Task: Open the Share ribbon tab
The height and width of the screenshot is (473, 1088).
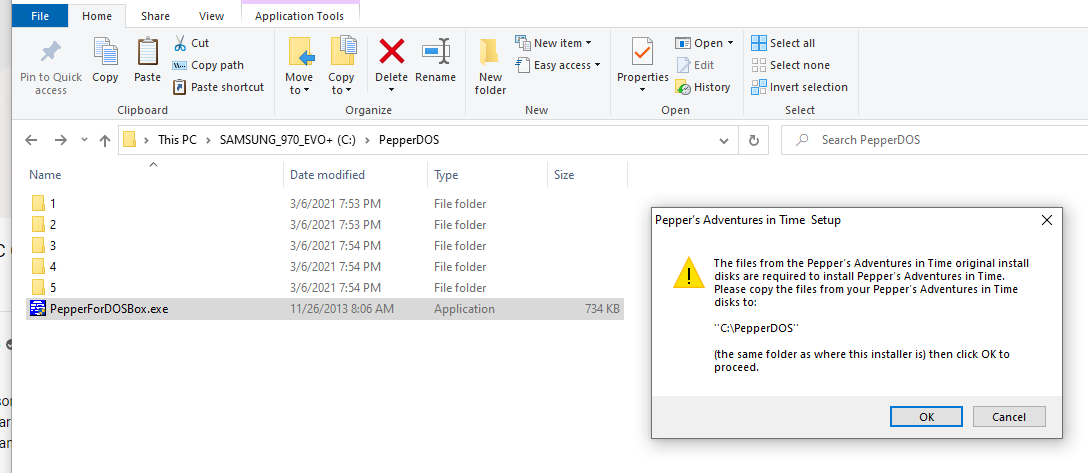Action: 156,16
